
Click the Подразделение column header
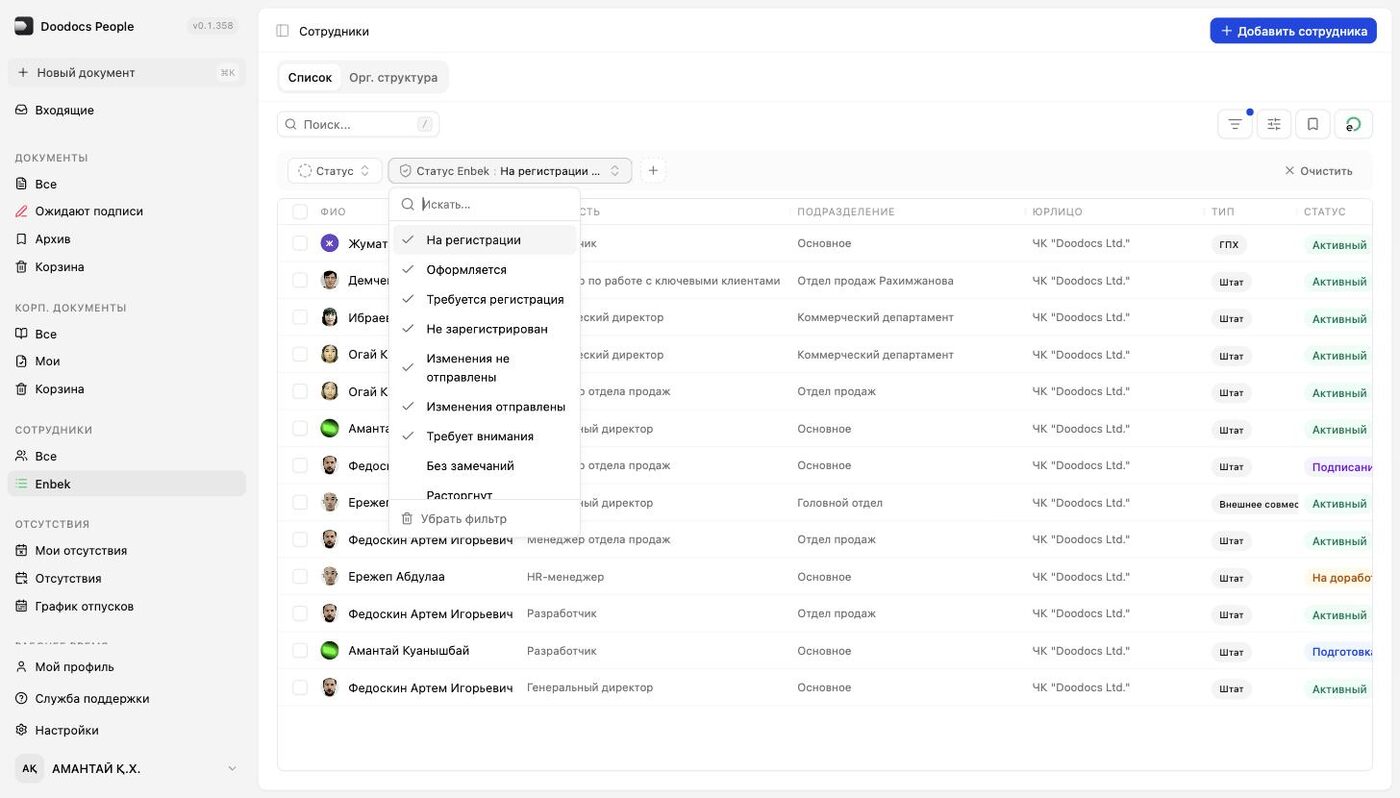845,212
